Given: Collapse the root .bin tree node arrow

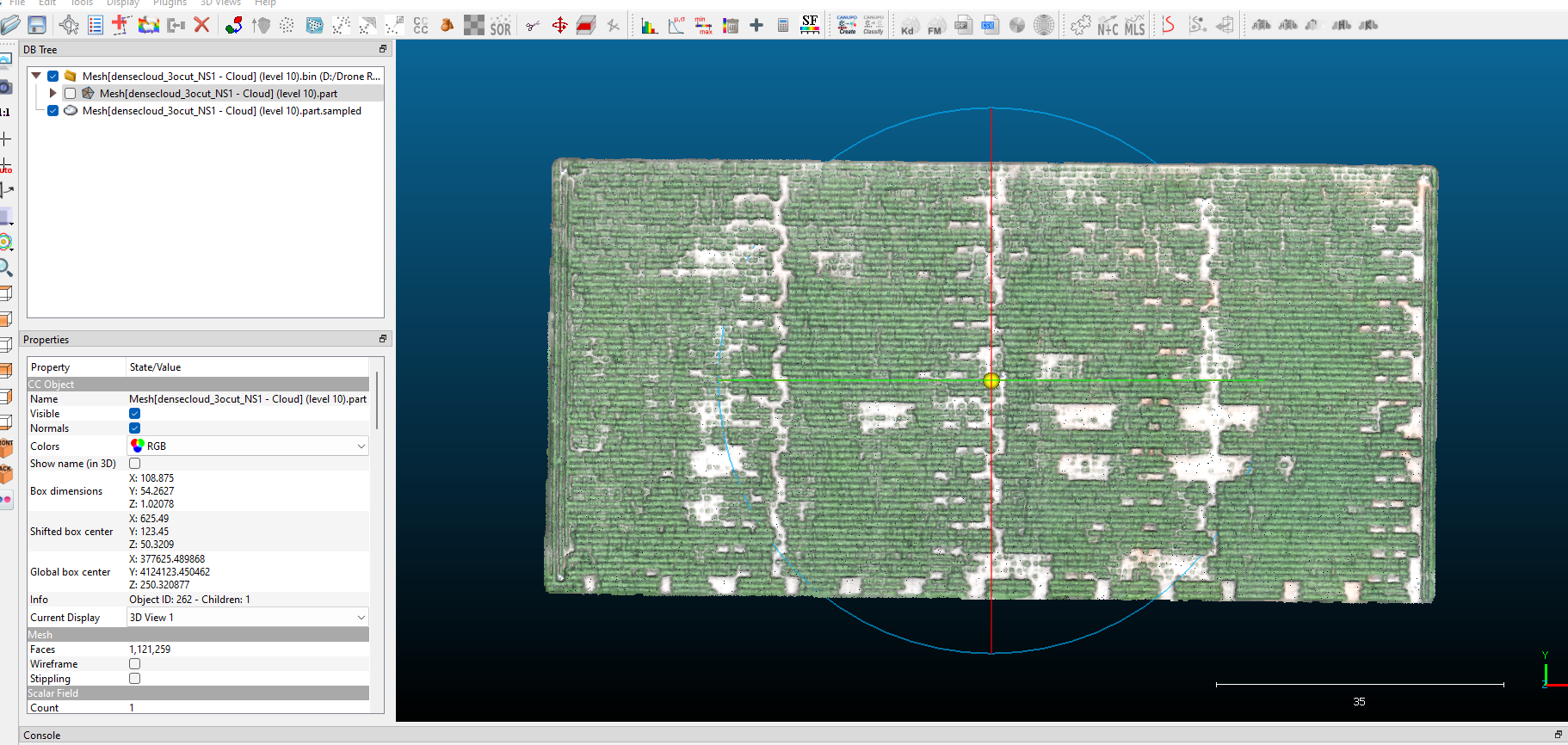Looking at the screenshot, I should click(x=36, y=76).
